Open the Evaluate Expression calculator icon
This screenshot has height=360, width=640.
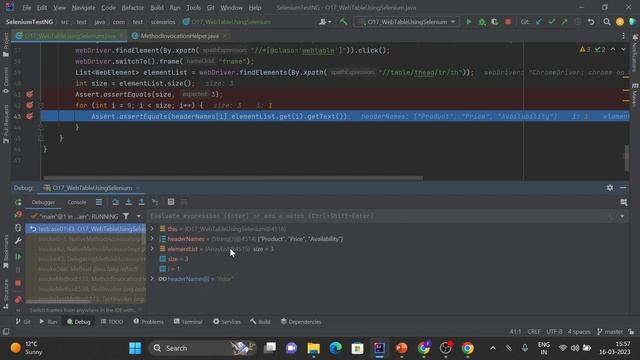(x=171, y=202)
